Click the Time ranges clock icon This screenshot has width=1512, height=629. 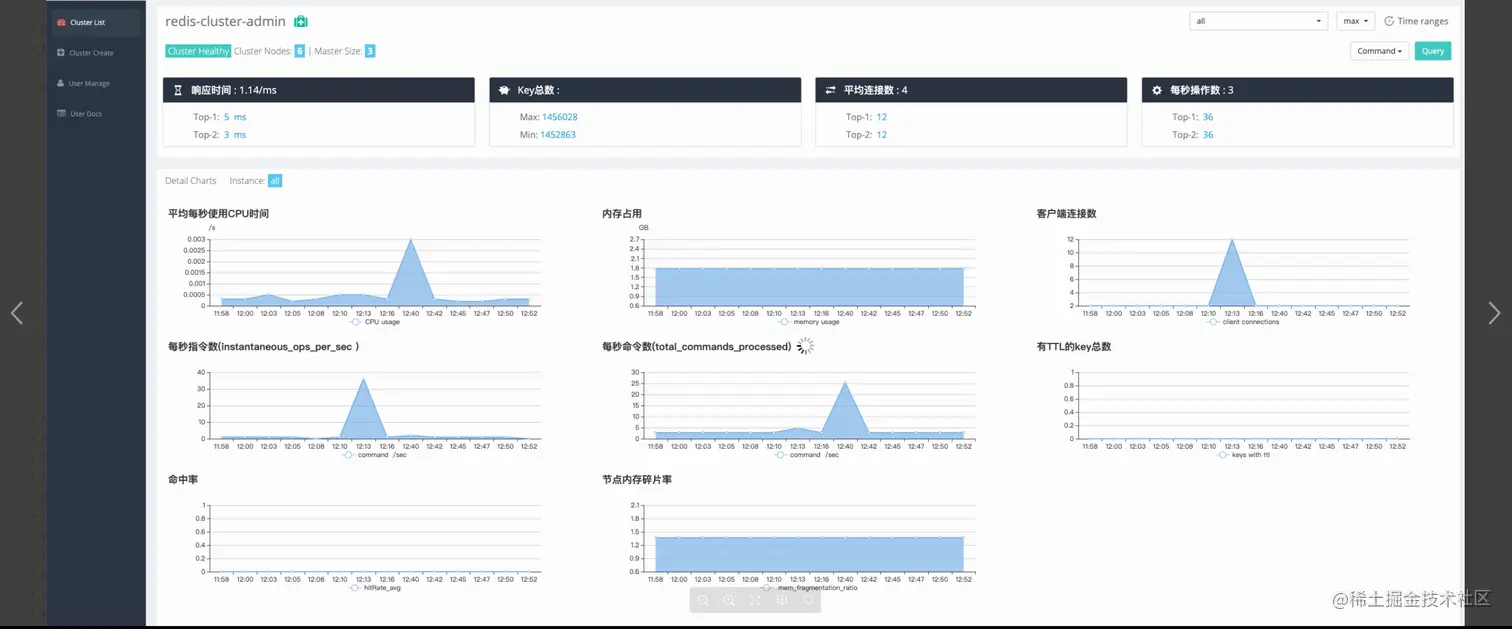click(x=1389, y=21)
